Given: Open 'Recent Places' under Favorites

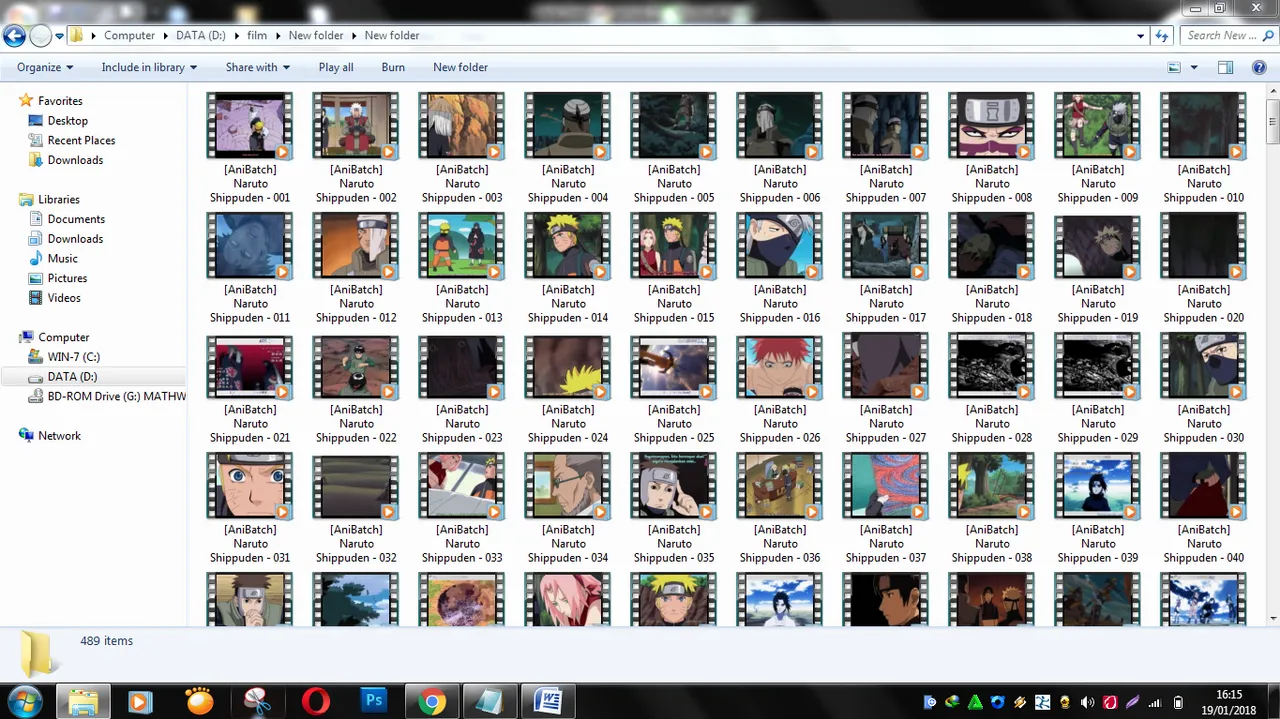Looking at the screenshot, I should [x=81, y=140].
